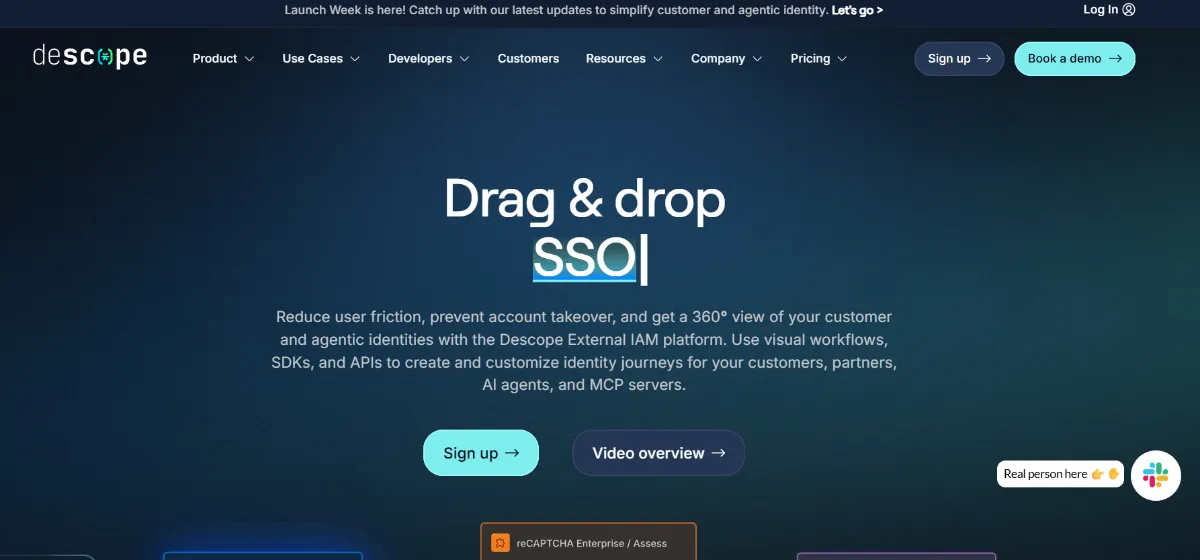Expand the Product dropdown menu
The height and width of the screenshot is (560, 1200).
point(223,59)
